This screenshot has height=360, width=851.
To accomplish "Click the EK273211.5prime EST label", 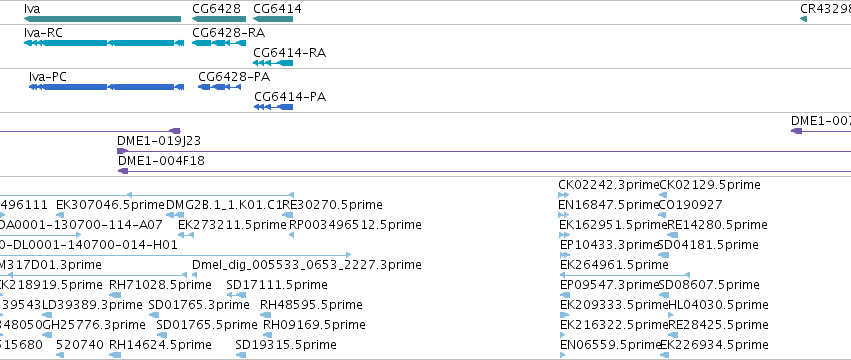I will pyautogui.click(x=232, y=224).
